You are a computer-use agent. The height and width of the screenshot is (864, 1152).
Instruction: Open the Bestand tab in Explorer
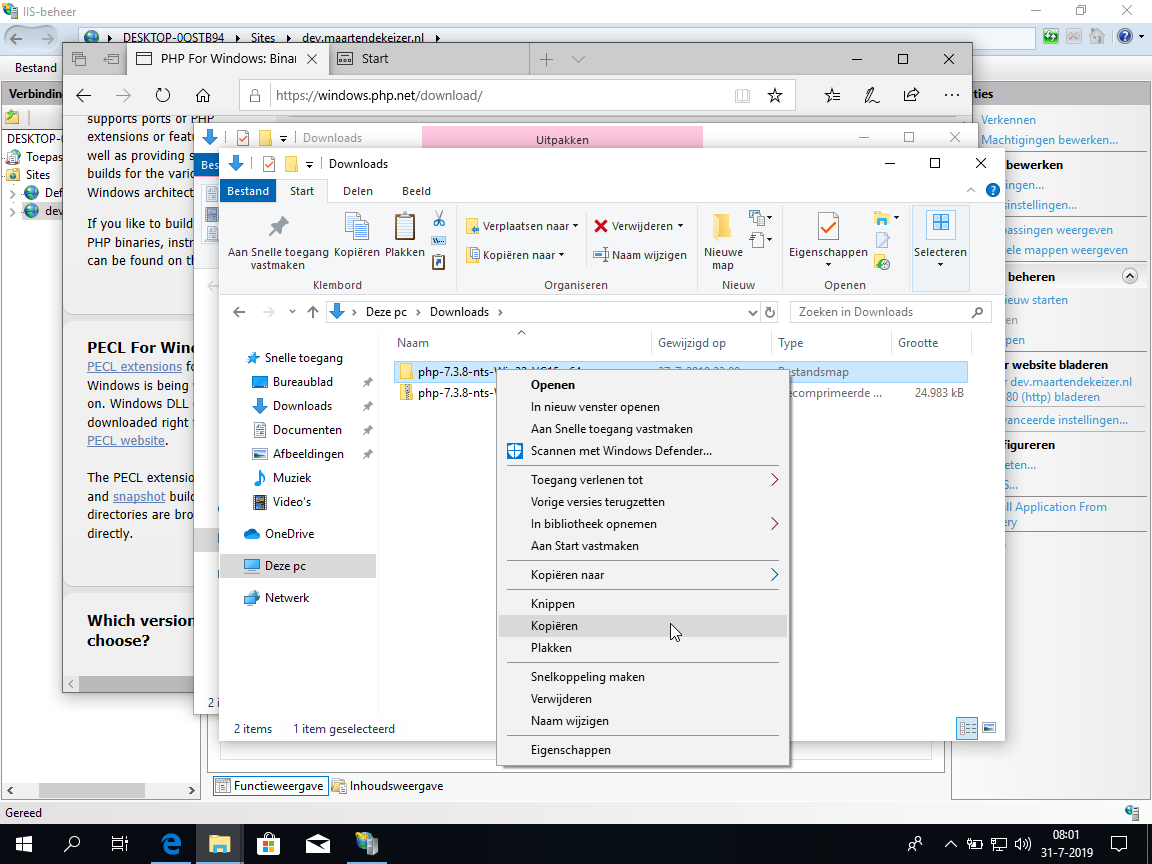[248, 191]
